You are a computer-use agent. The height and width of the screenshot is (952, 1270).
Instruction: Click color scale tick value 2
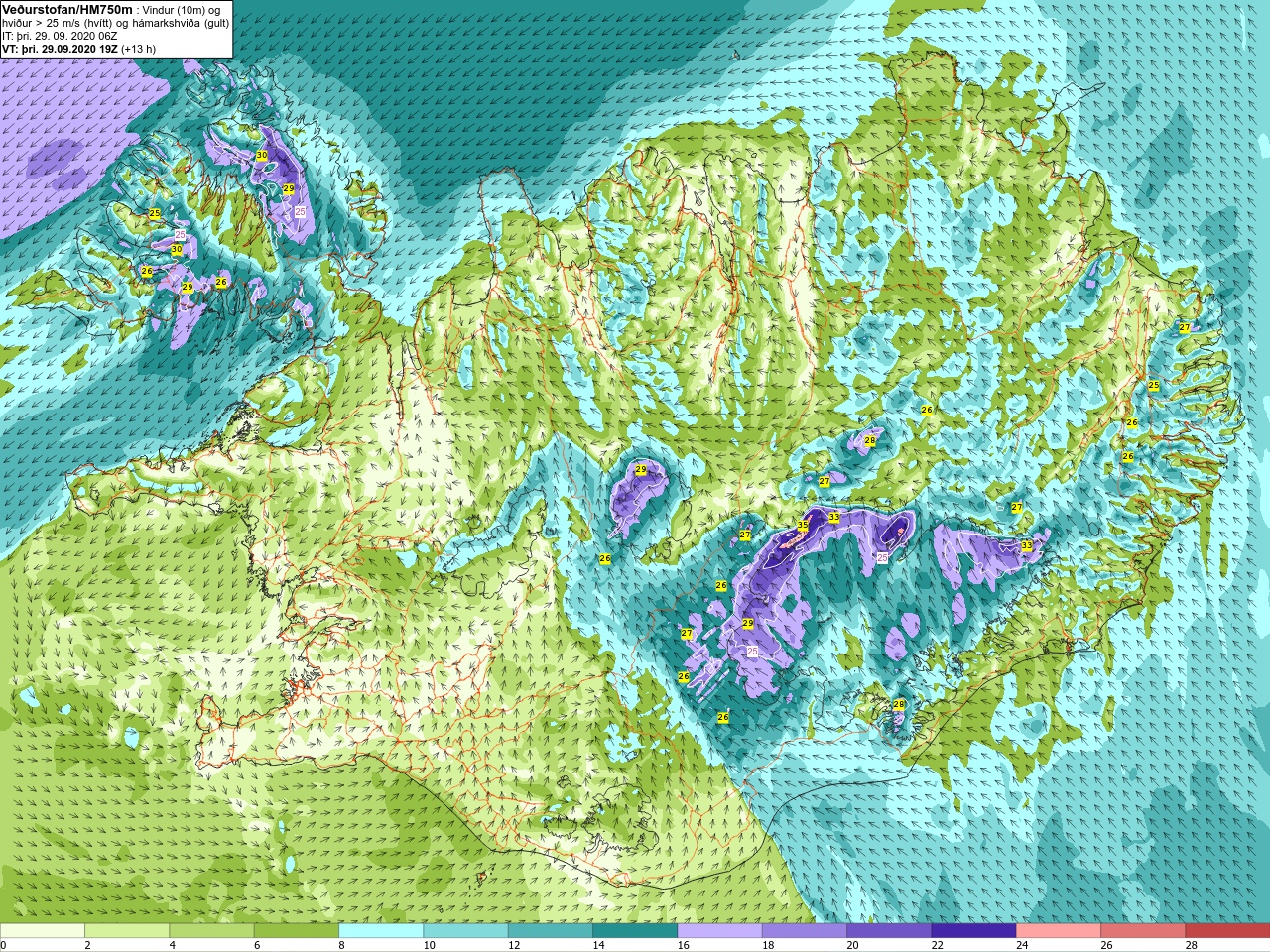tap(87, 945)
